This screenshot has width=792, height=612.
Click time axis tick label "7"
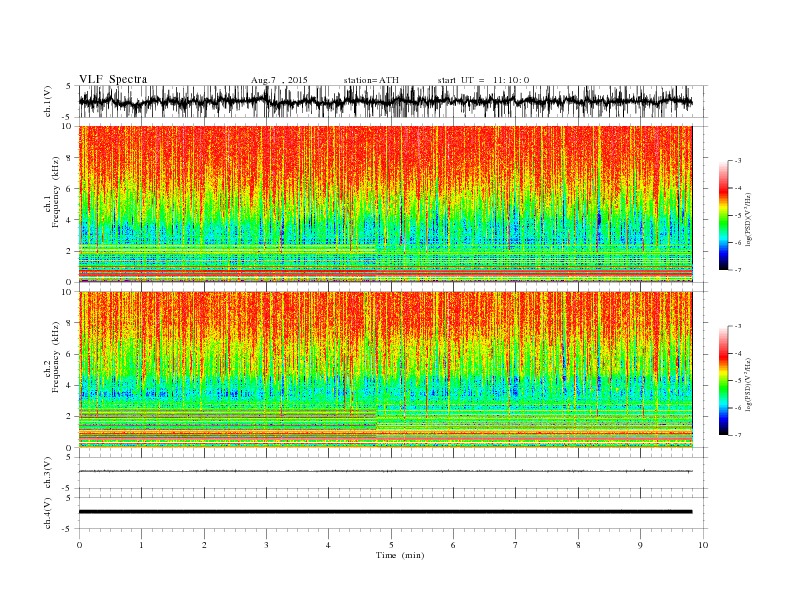click(x=516, y=545)
